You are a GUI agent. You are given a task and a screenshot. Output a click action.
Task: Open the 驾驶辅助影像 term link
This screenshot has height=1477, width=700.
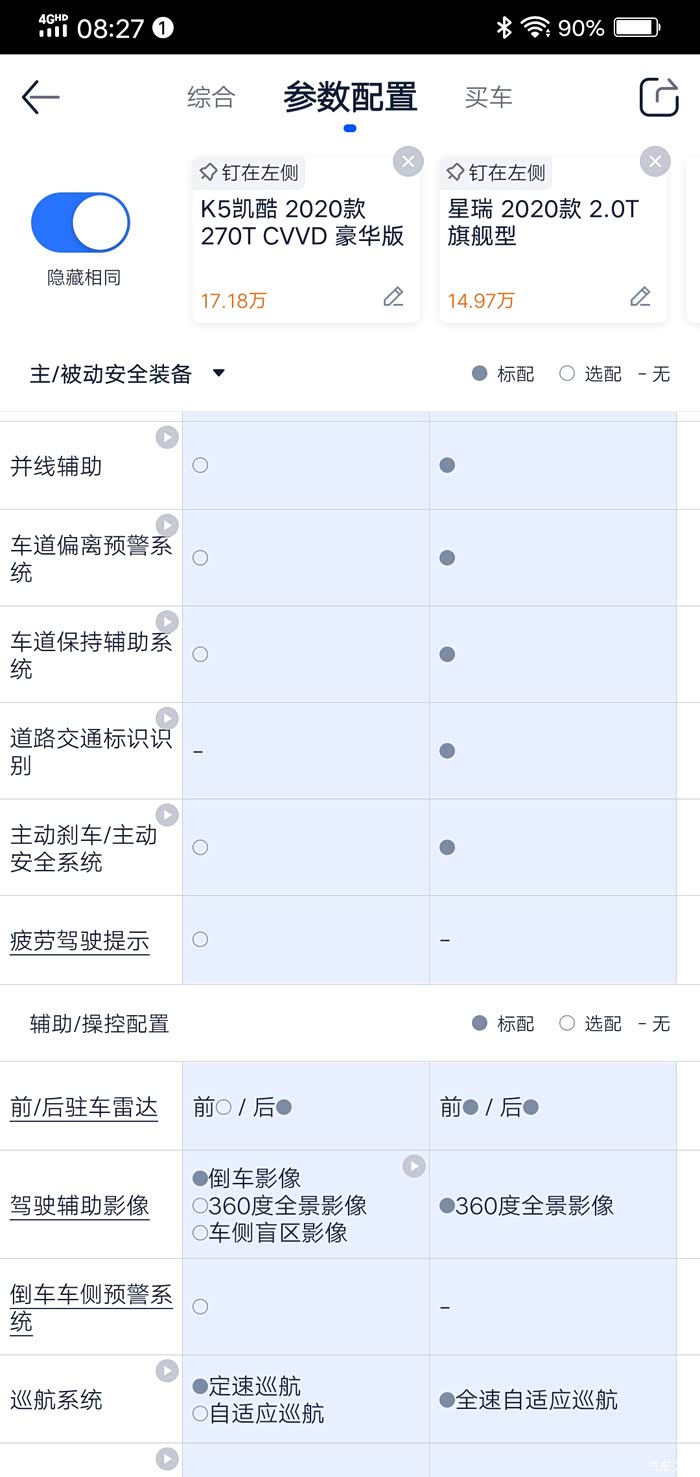80,1205
